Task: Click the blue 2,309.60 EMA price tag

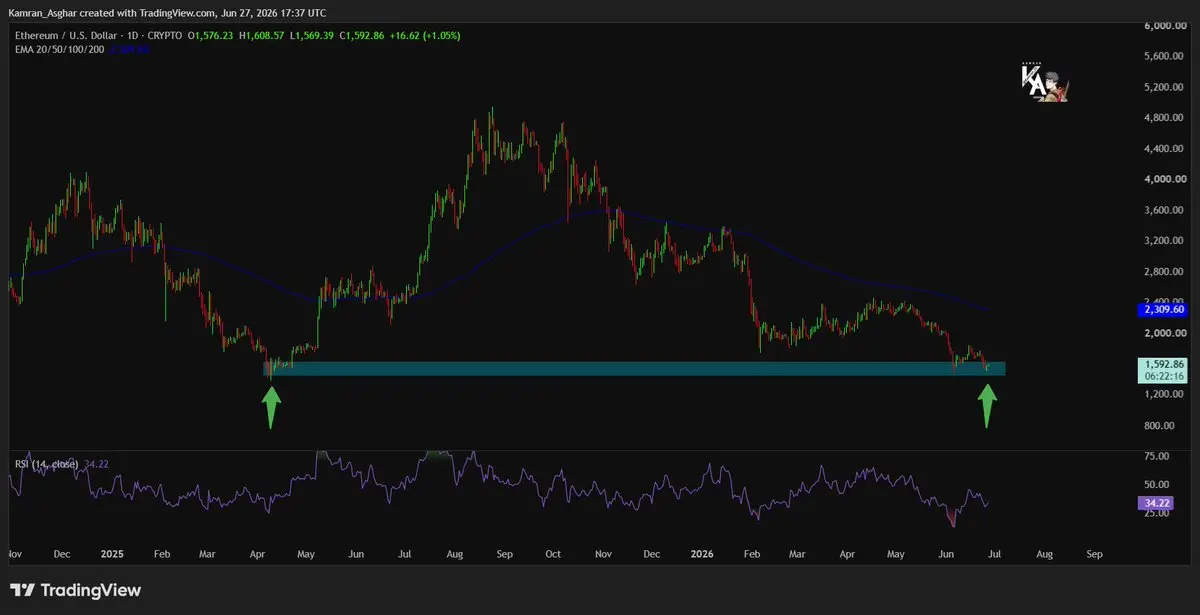Action: tap(1162, 310)
